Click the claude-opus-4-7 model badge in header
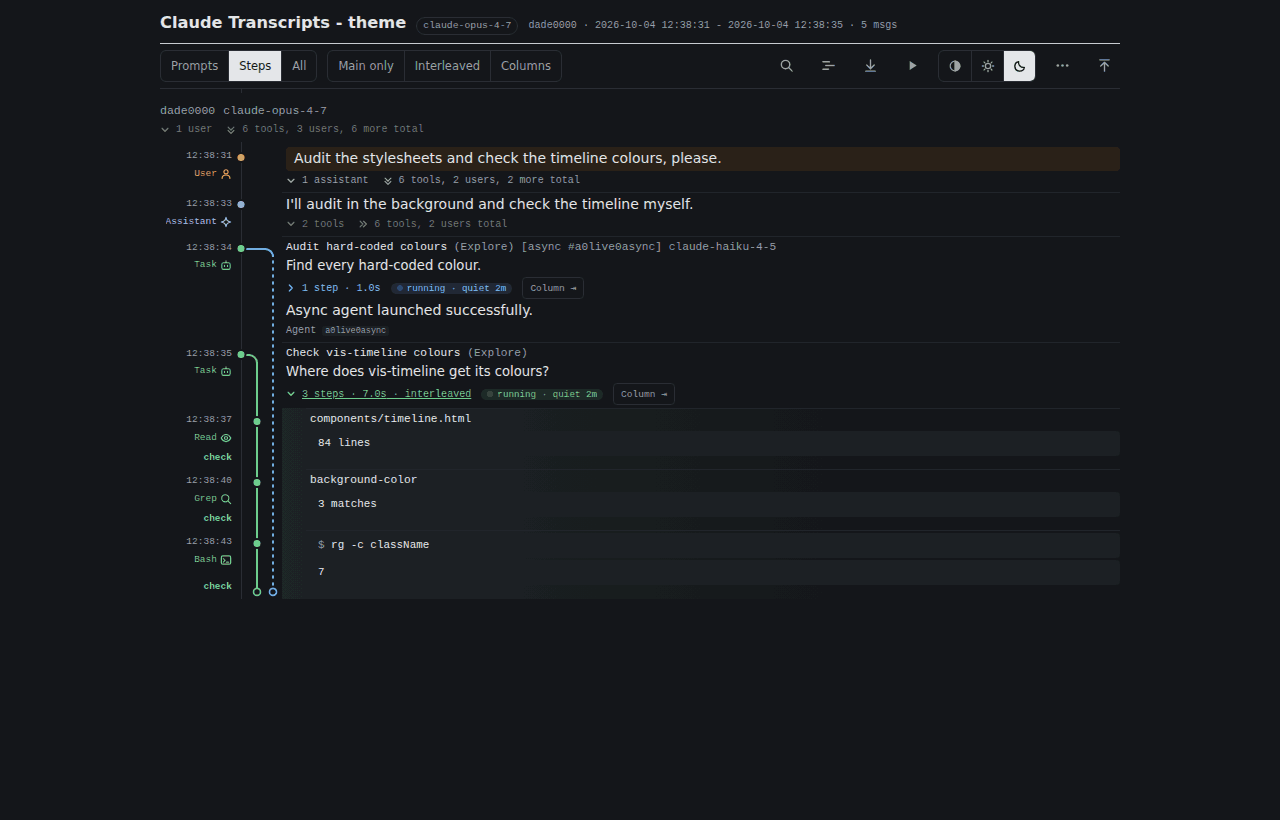This screenshot has height=820, width=1280. point(467,25)
